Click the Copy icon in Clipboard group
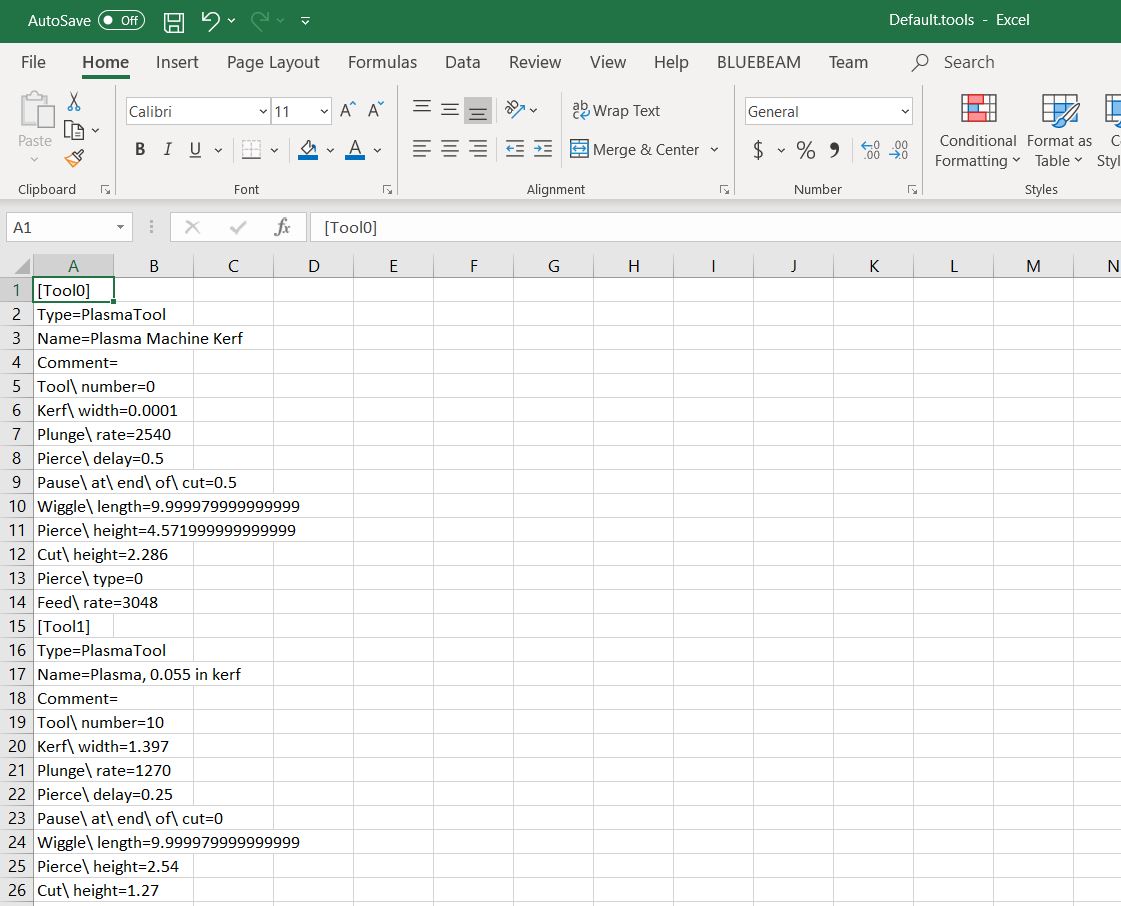Screen dimensions: 1121x906 click(74, 130)
